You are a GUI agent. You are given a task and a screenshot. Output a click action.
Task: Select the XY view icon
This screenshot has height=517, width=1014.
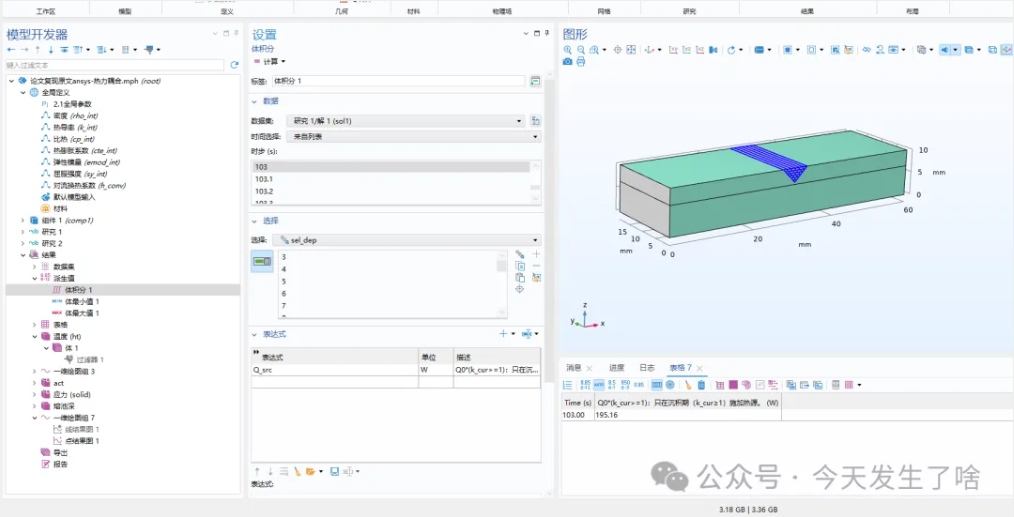(x=673, y=50)
